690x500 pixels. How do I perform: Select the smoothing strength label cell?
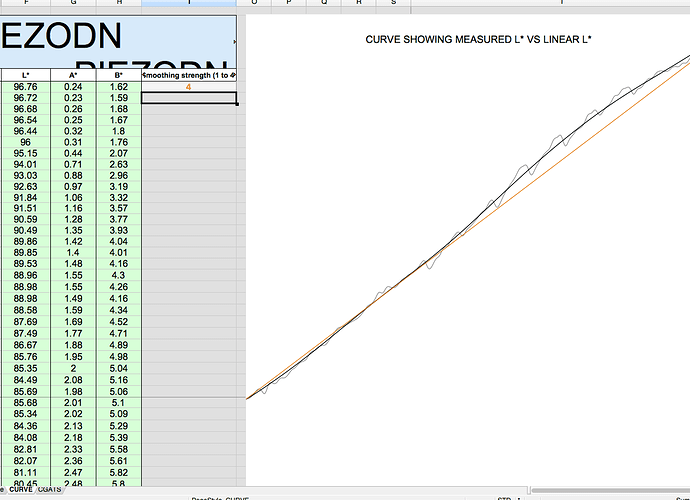pyautogui.click(x=189, y=75)
